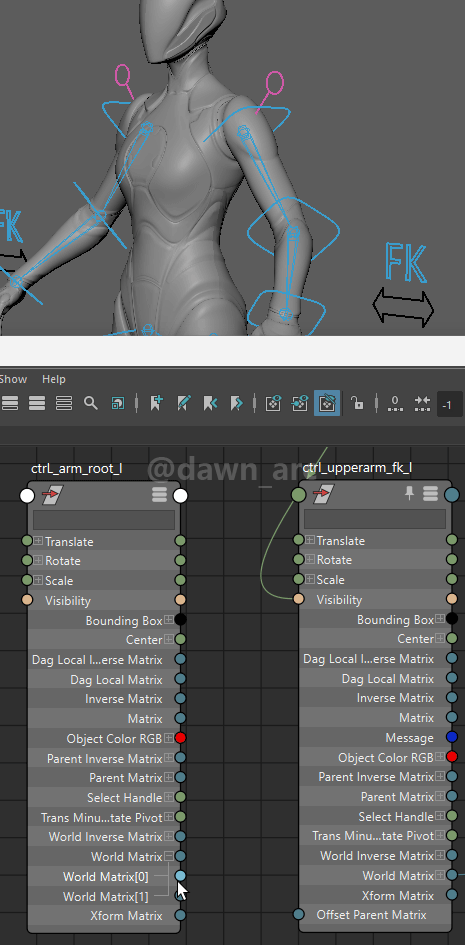Expand Rotate attribute on ctrl_arm_root_l
Viewport: 465px width, 945px height.
pyautogui.click(x=39, y=560)
